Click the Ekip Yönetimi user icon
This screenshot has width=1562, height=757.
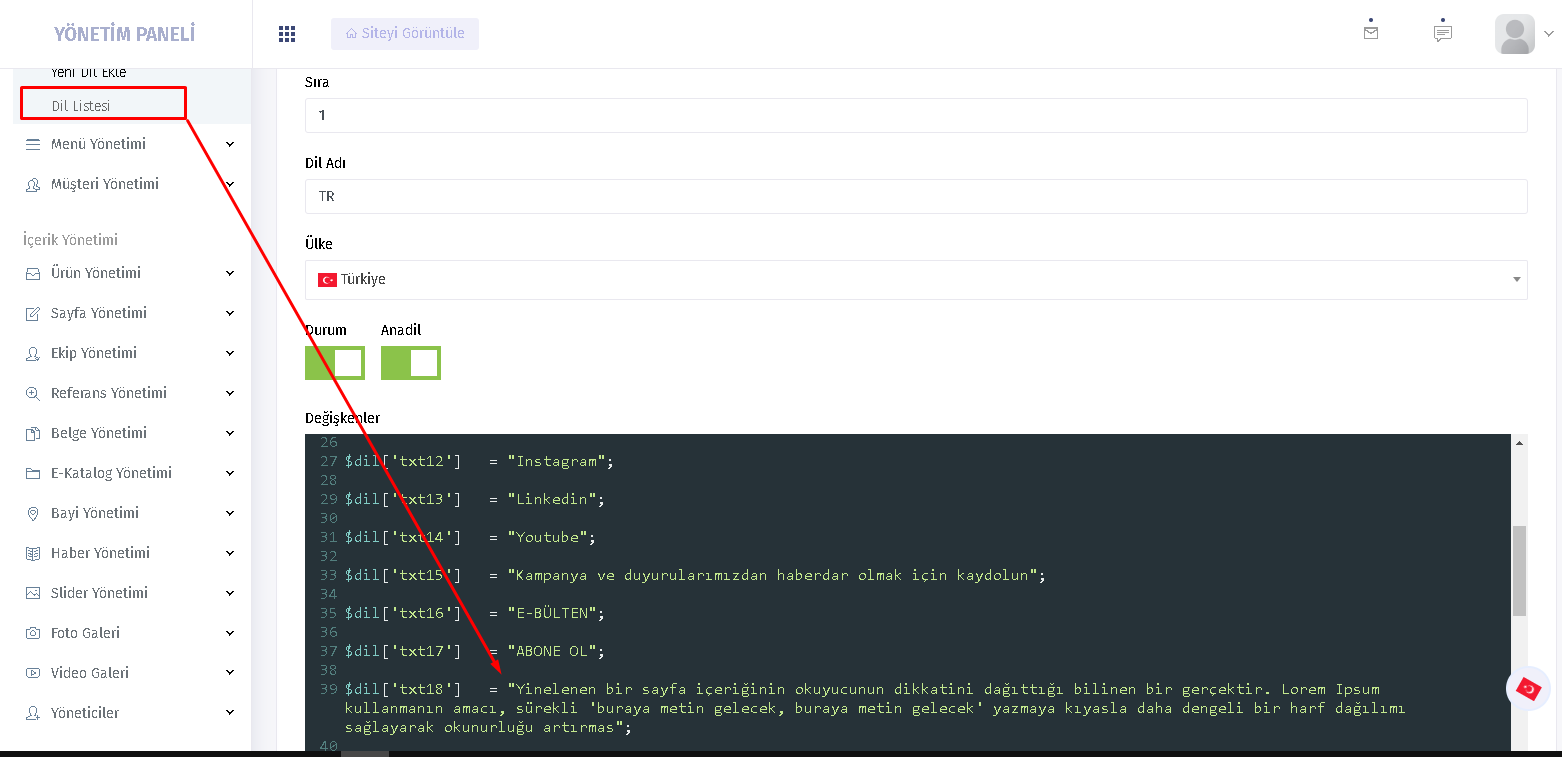(x=33, y=353)
